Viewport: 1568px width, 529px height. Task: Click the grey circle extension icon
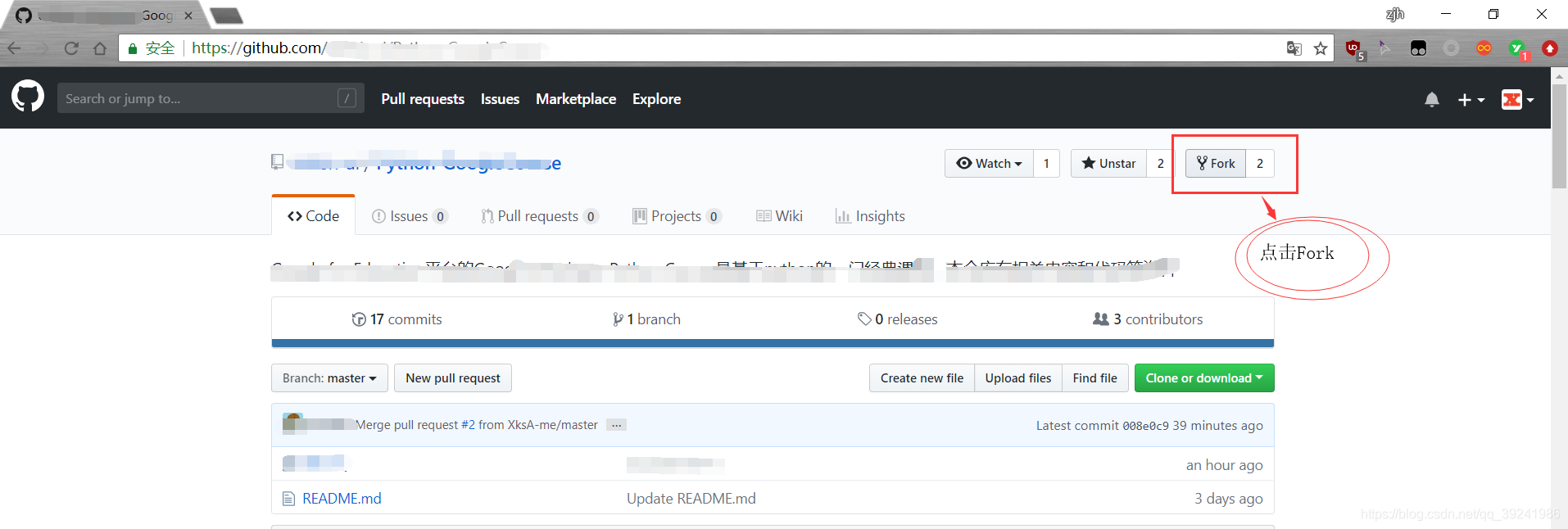coord(1451,48)
